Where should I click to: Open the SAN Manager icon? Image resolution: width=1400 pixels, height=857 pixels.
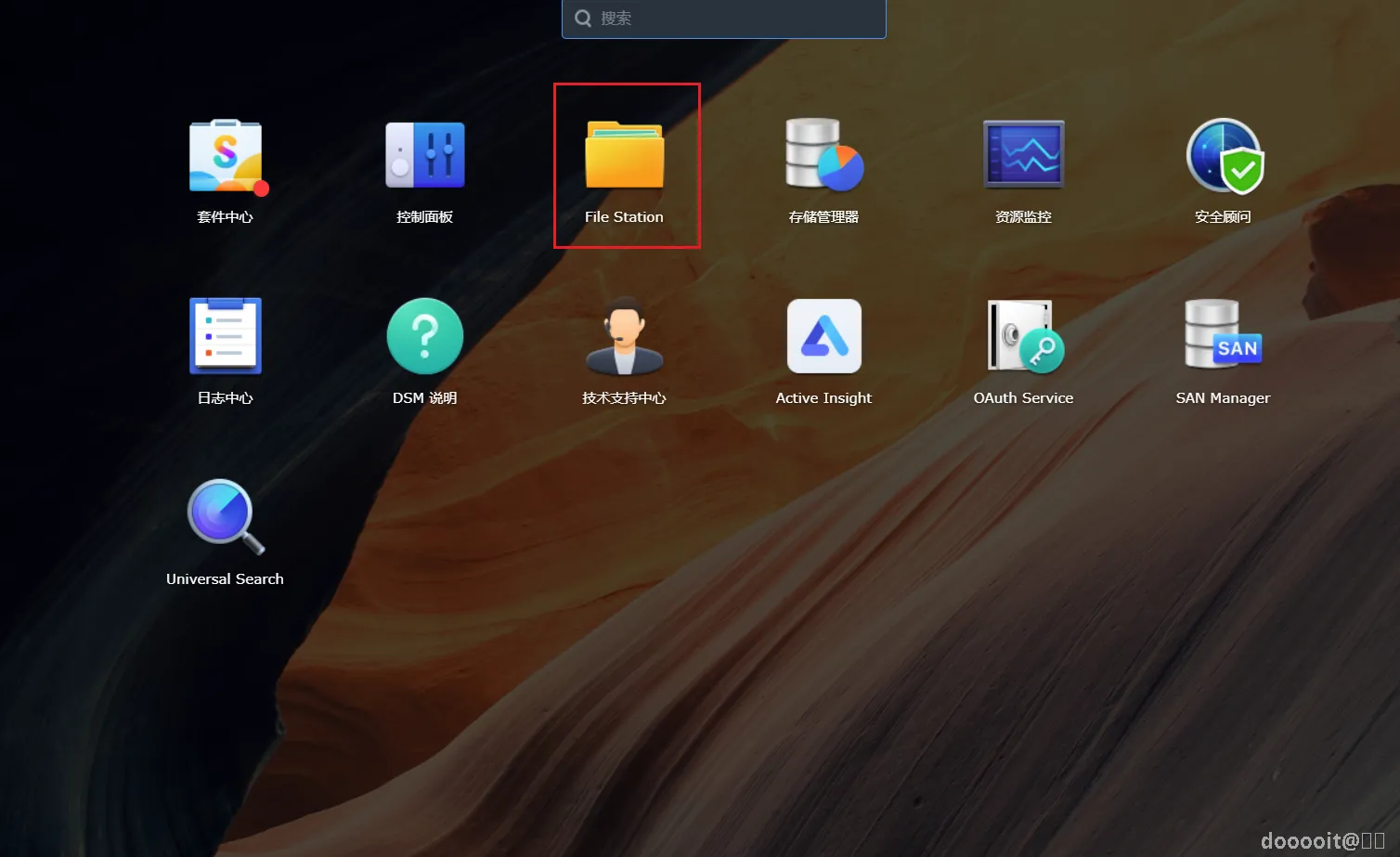click(1224, 335)
